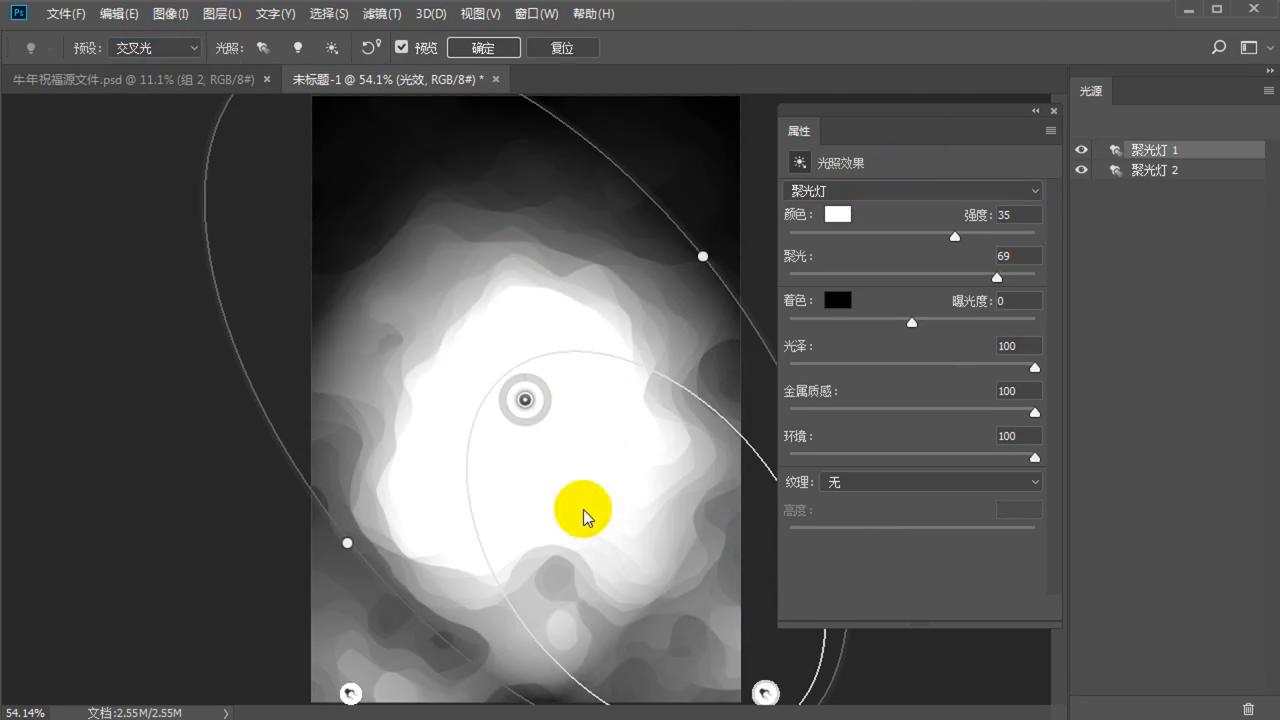Add a new infinite light
The image size is (1280, 720).
coord(332,48)
